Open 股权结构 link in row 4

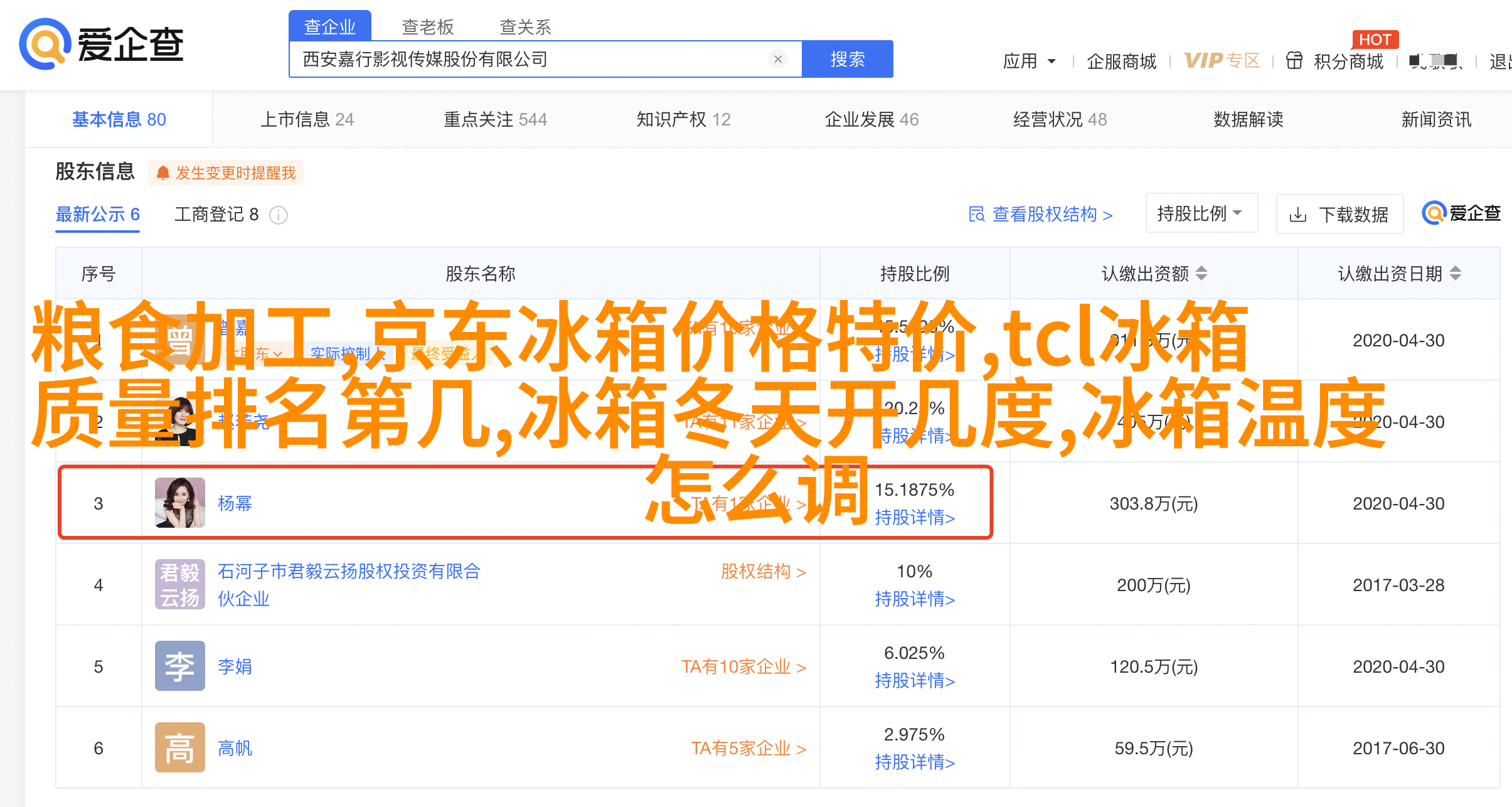(764, 572)
